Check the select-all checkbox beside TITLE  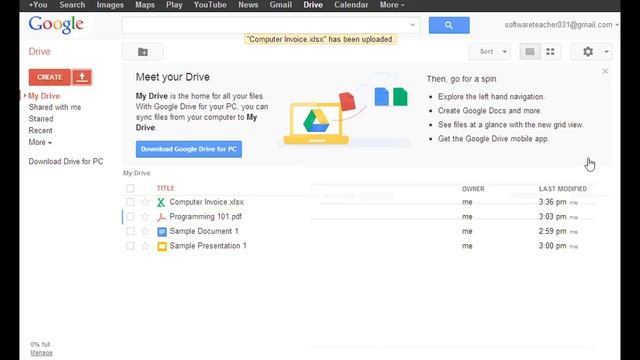click(130, 188)
